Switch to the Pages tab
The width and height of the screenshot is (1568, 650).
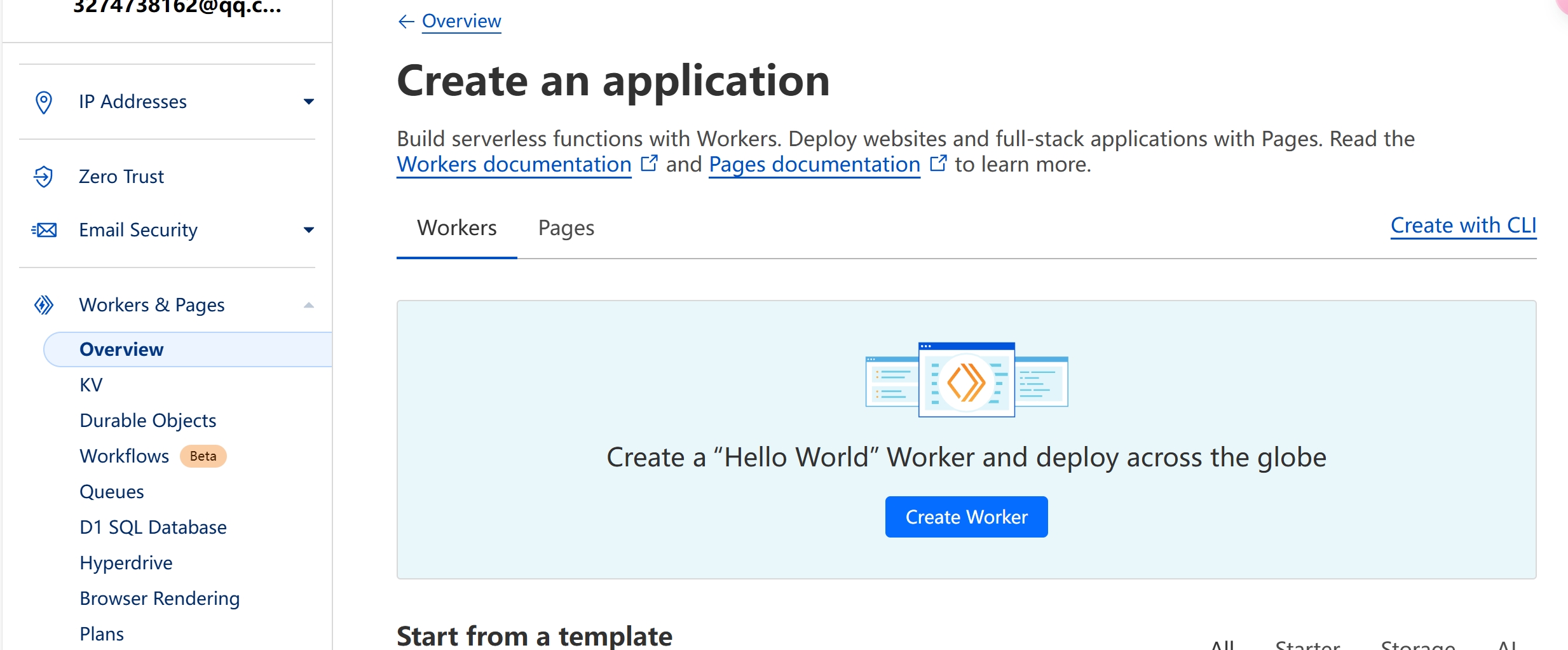(566, 228)
